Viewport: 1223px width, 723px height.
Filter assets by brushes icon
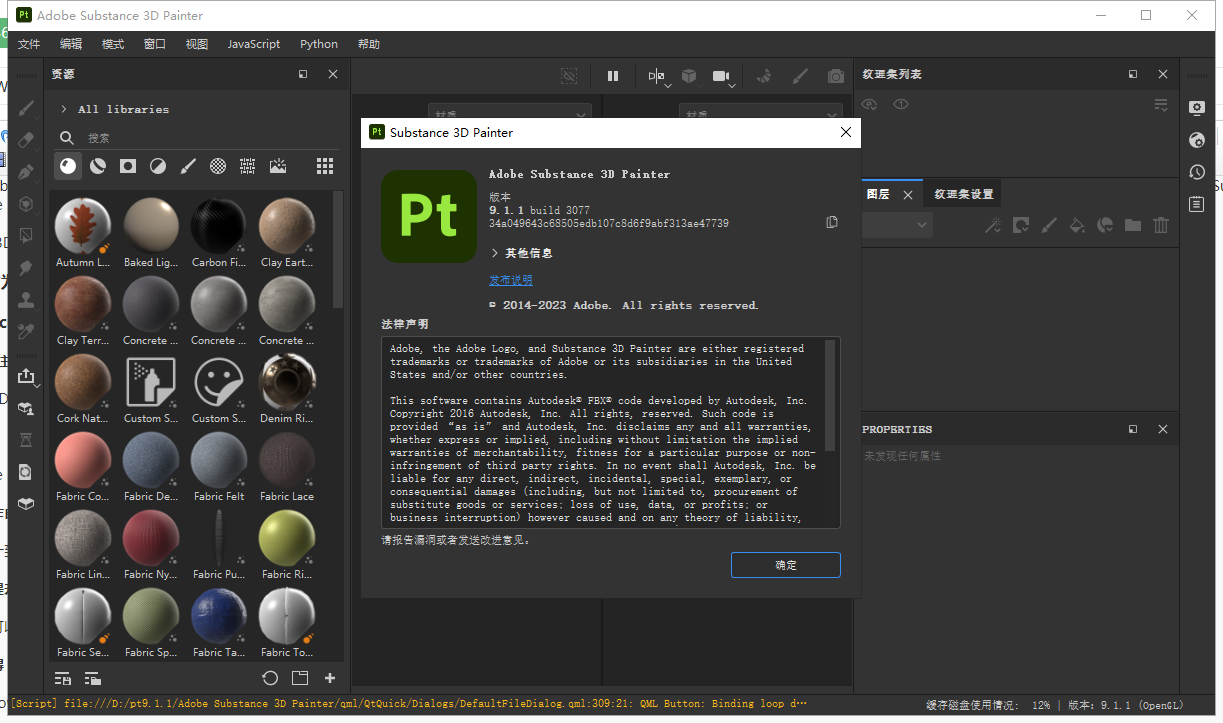(x=188, y=166)
